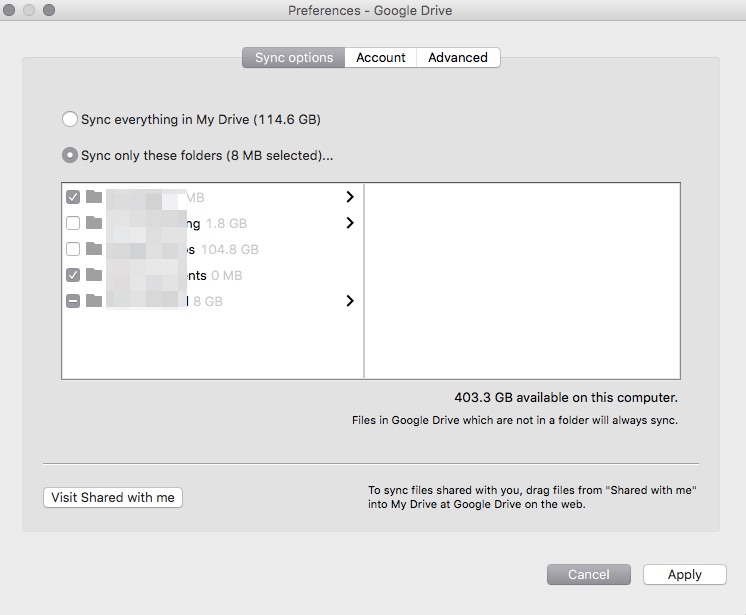
Task: Open the Advanced tab
Action: (x=458, y=58)
